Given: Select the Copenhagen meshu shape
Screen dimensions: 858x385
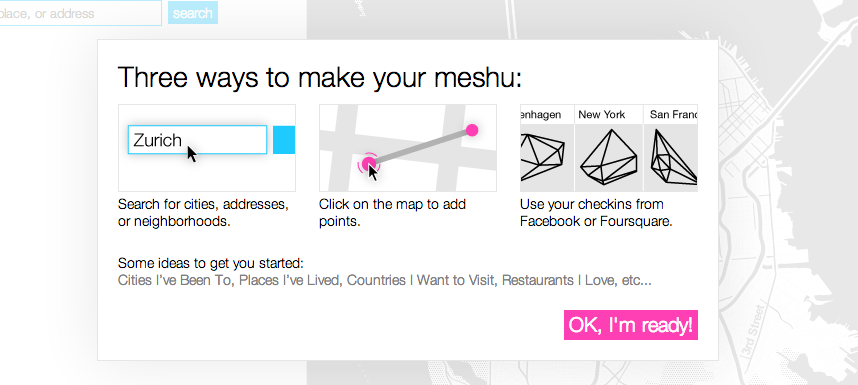Looking at the screenshot, I should click(547, 158).
